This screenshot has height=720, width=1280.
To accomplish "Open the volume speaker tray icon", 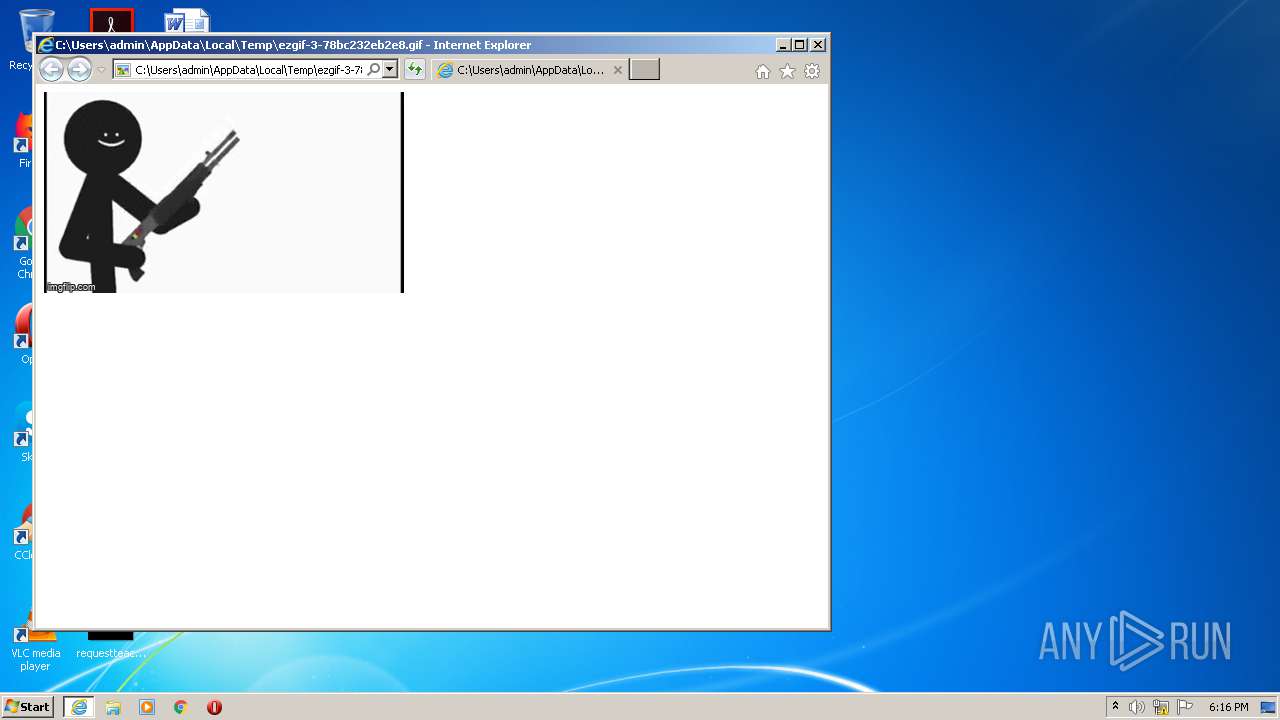I will coord(1137,707).
